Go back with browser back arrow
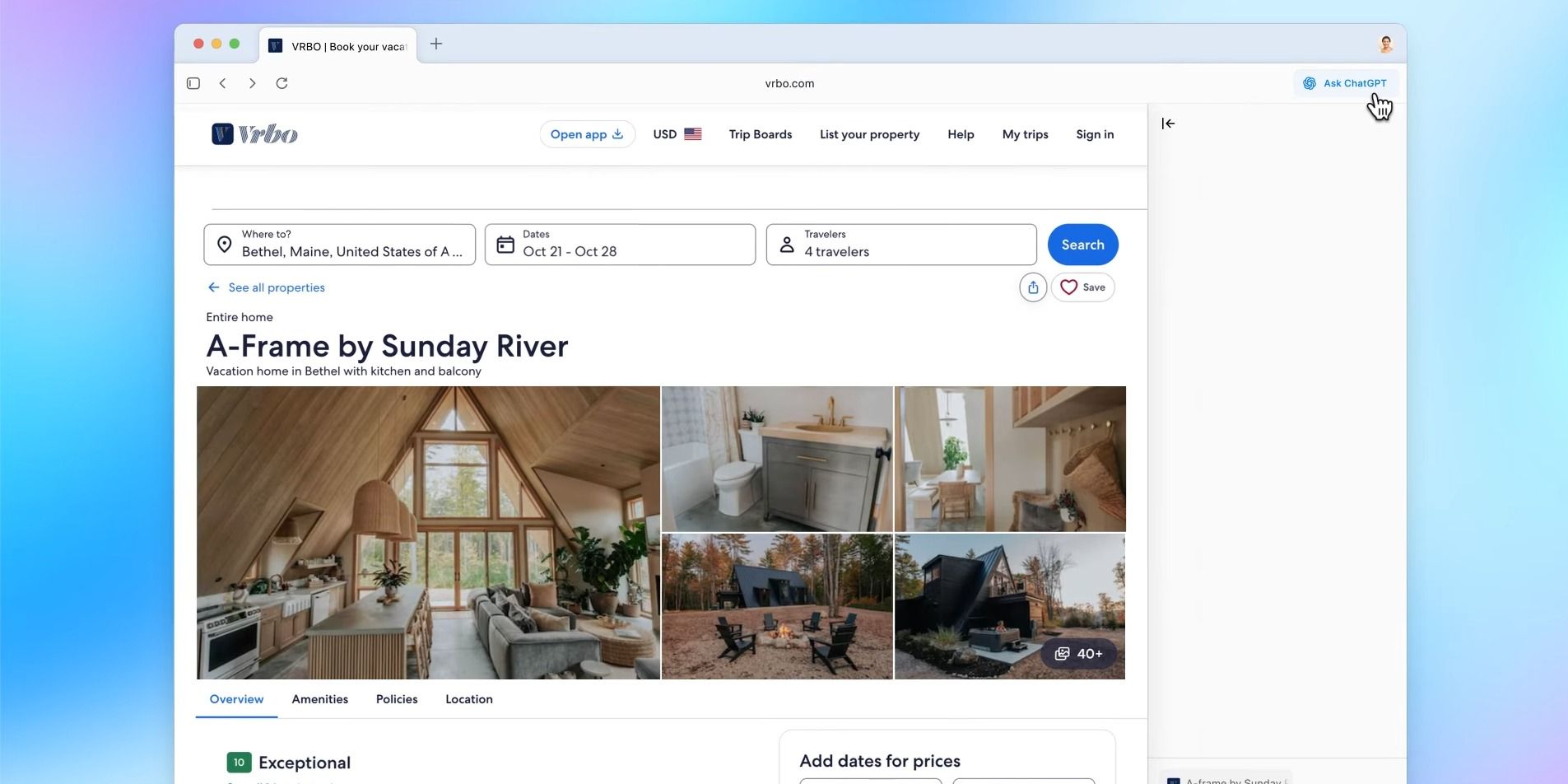The image size is (1568, 784). coord(223,83)
